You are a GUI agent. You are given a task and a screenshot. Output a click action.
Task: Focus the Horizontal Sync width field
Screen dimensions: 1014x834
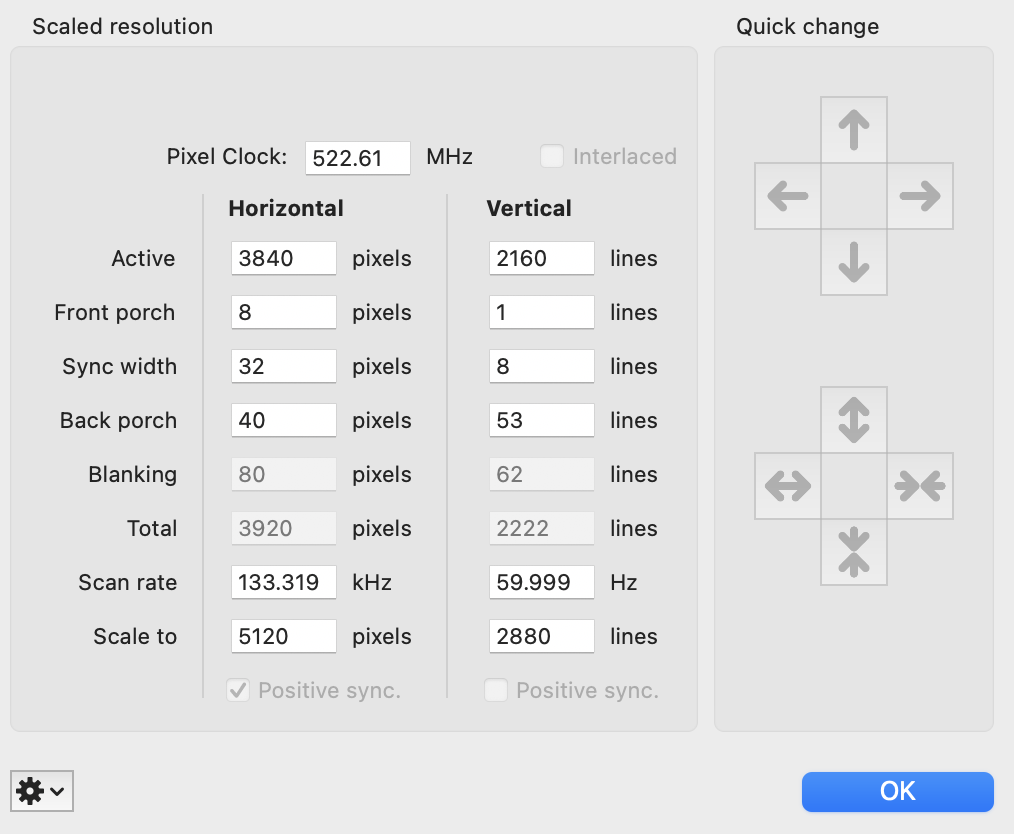[x=284, y=366]
